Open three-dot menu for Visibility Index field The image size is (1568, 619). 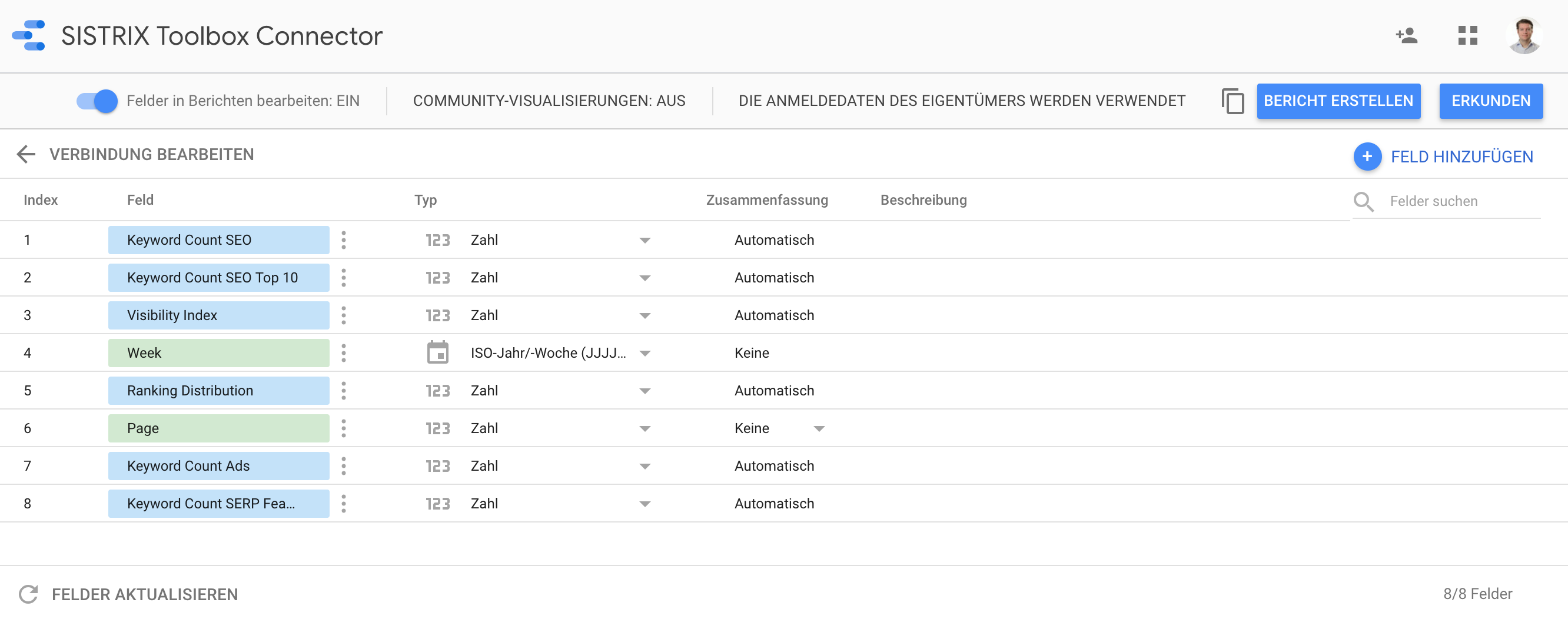tap(344, 315)
